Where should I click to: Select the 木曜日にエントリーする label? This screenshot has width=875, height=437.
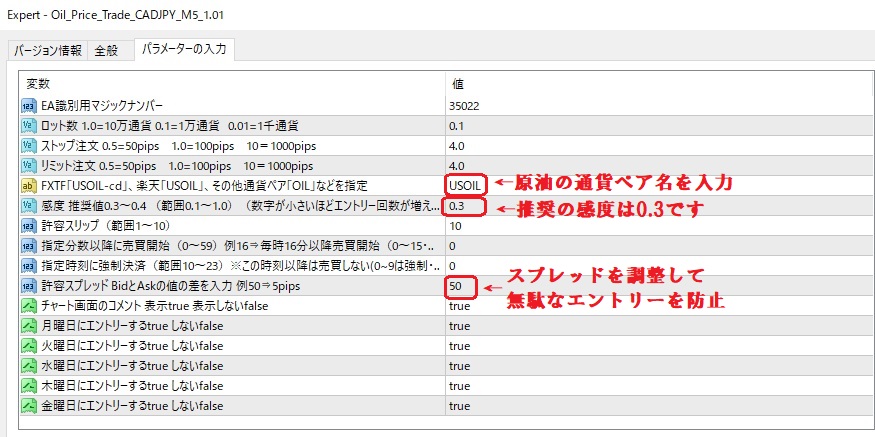coord(132,386)
